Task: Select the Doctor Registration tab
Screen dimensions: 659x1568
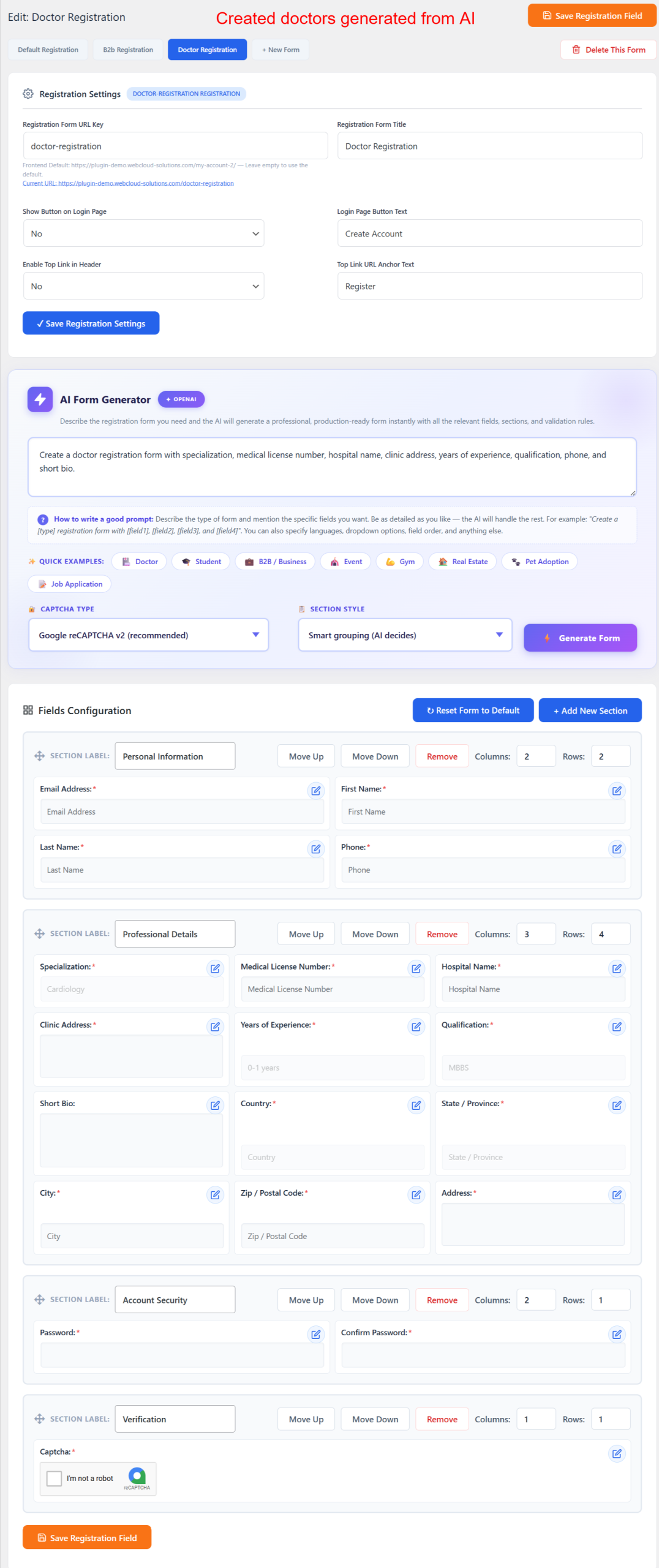Action: [x=207, y=50]
